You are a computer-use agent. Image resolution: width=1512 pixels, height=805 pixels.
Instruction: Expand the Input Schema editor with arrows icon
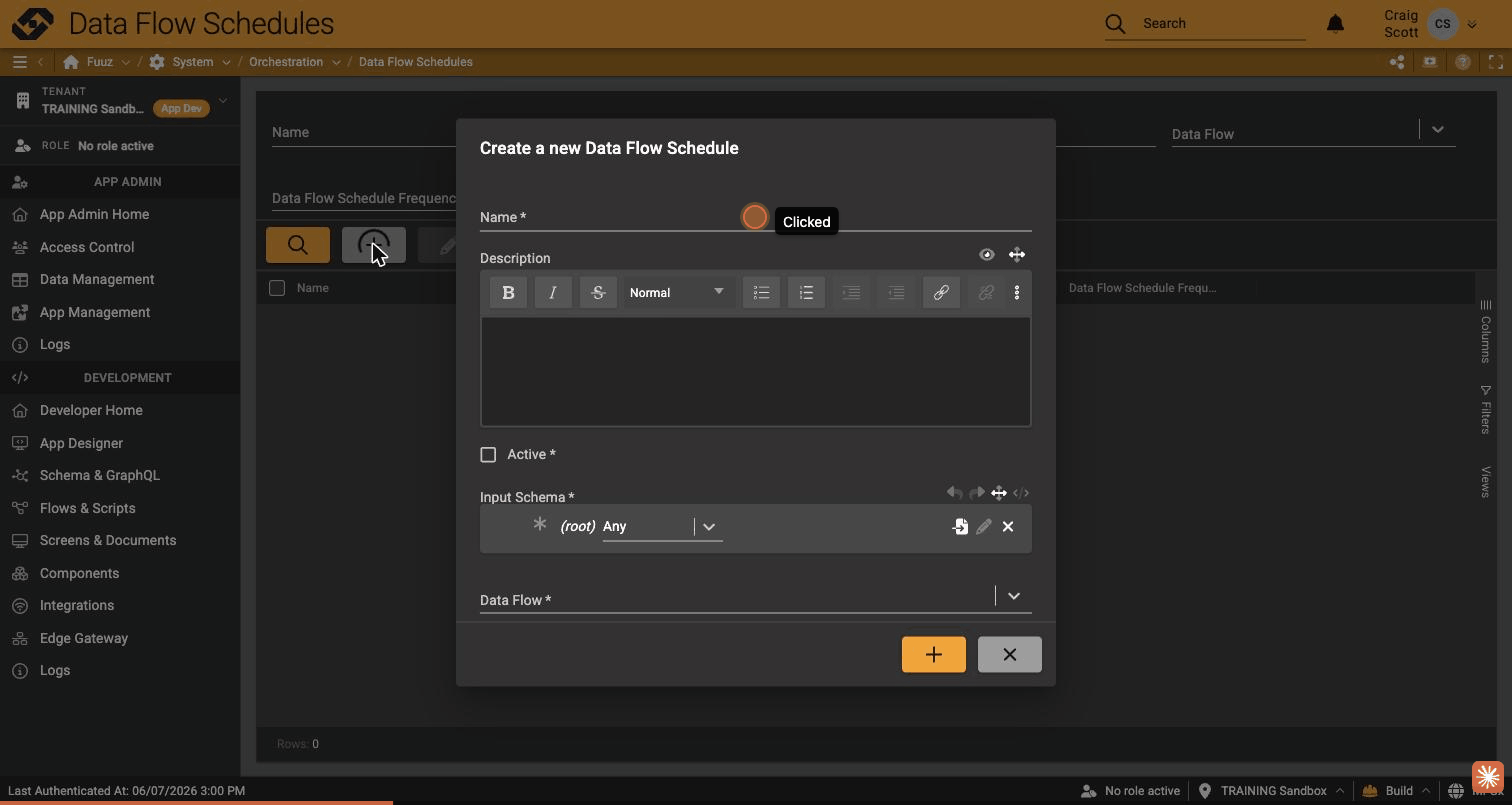coord(999,493)
